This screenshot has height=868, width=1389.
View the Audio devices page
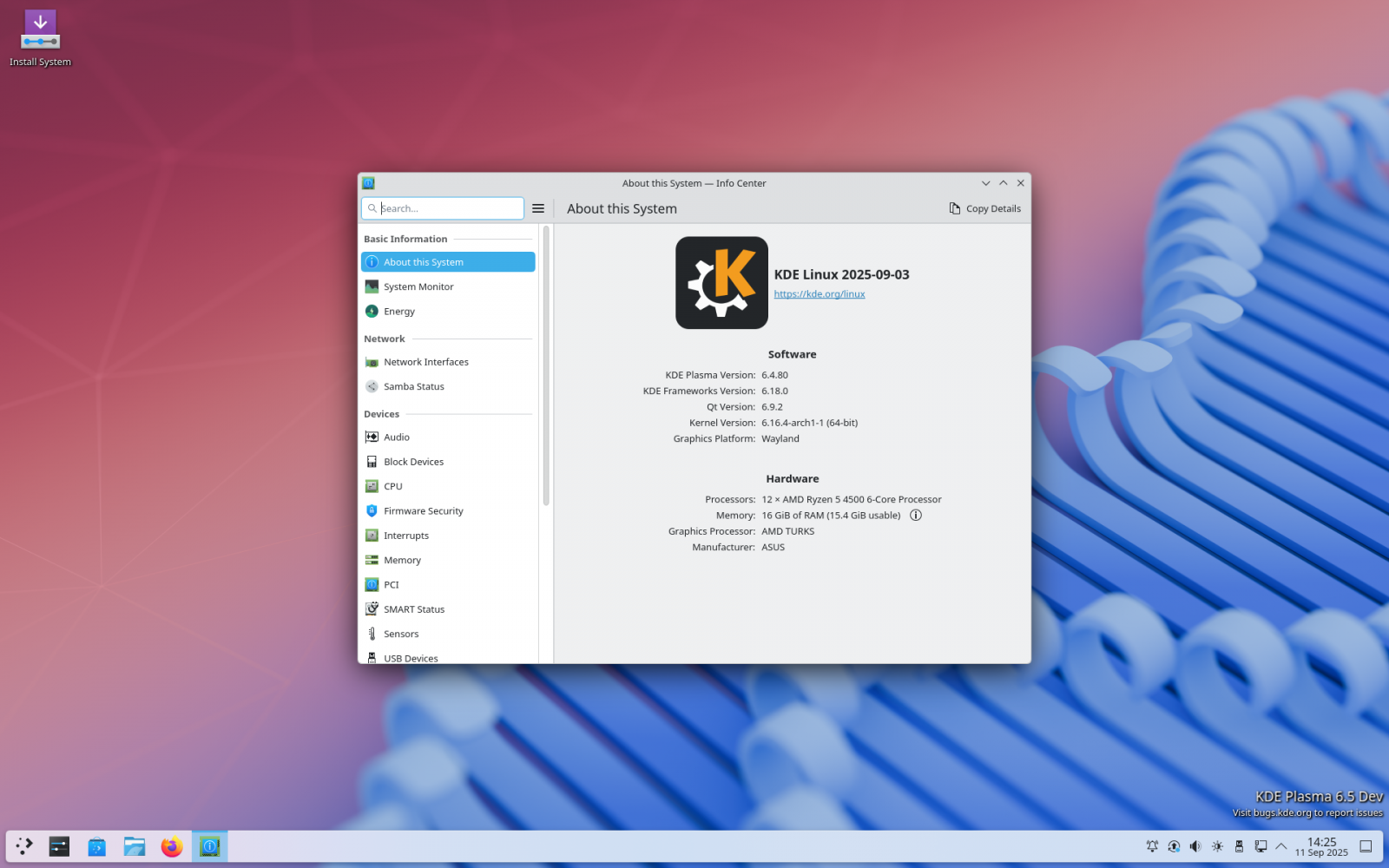396,437
